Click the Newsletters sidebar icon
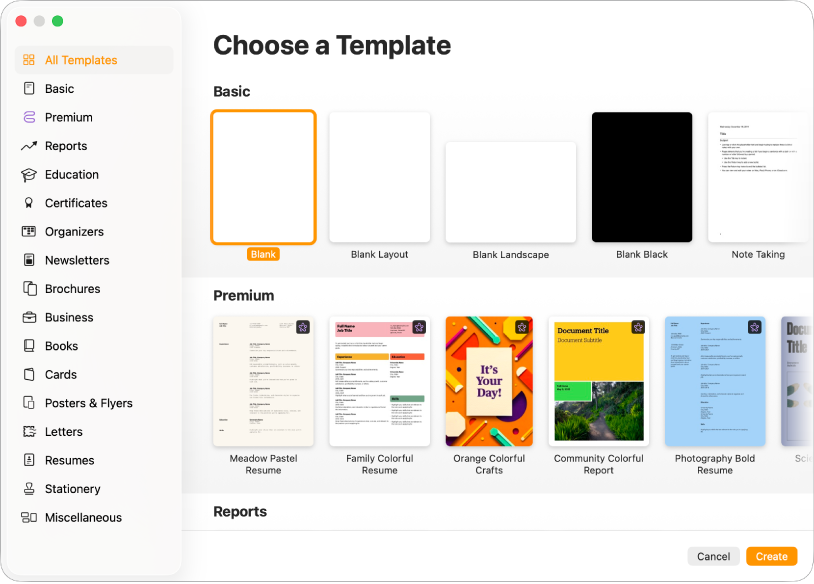 tap(31, 260)
